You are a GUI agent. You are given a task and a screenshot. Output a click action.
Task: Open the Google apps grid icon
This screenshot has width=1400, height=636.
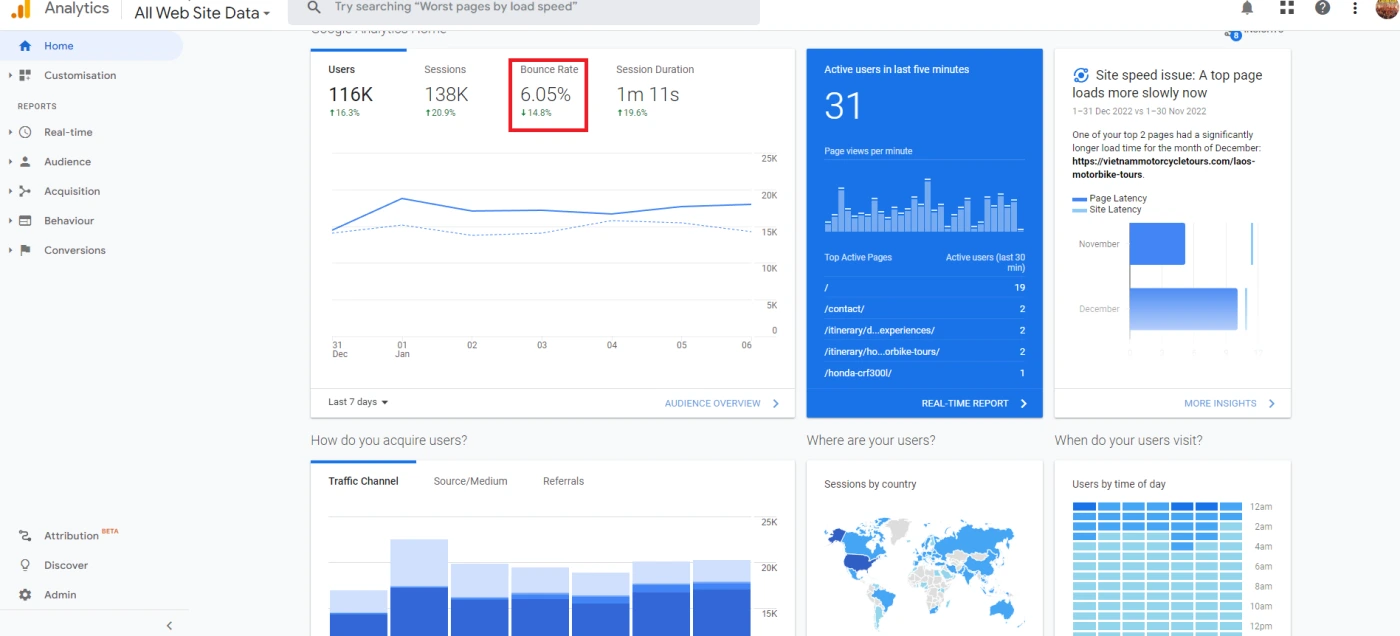pyautogui.click(x=1286, y=8)
